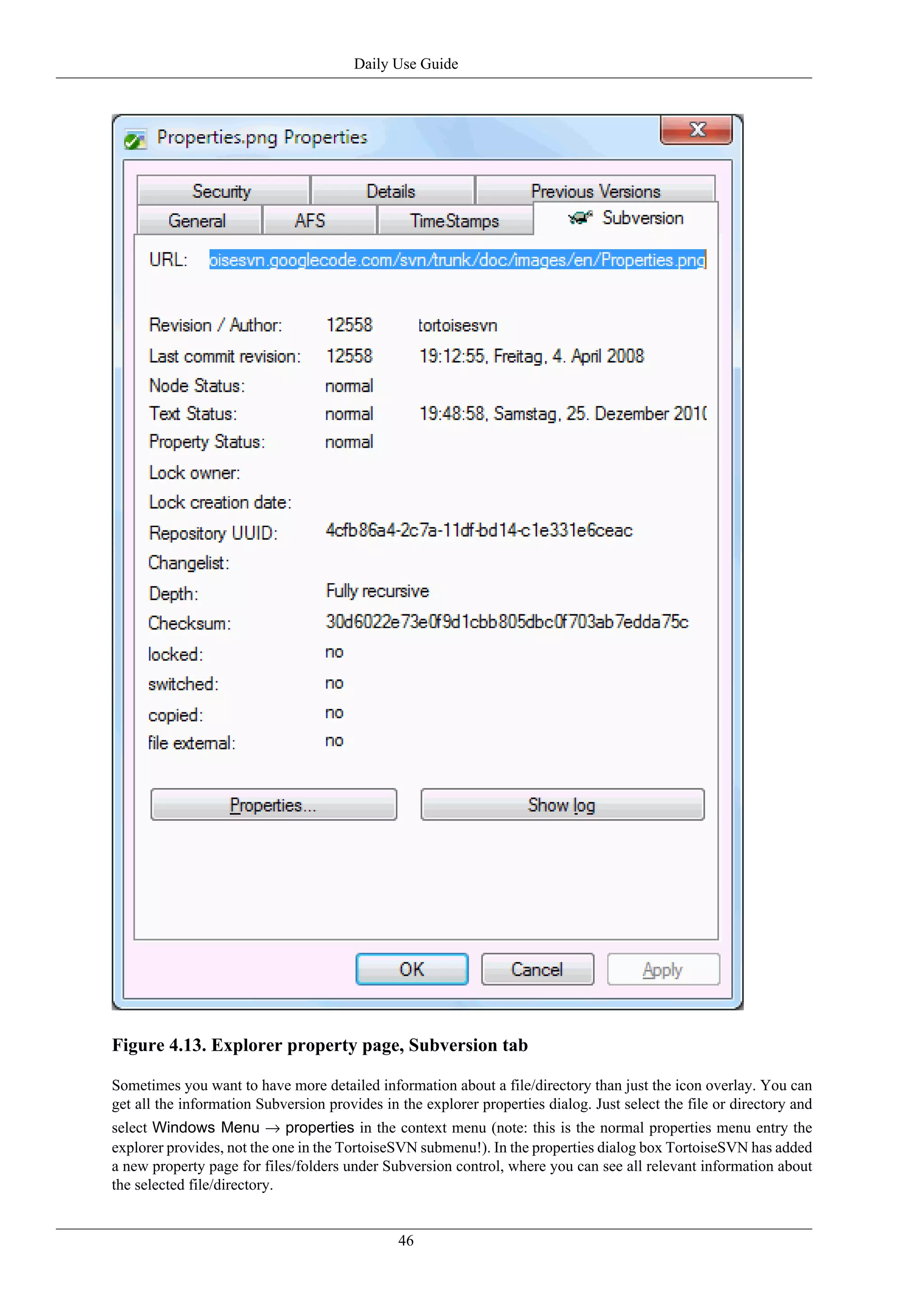The image size is (924, 1307).
Task: Click the Revision / Author: label
Action: coord(216,325)
